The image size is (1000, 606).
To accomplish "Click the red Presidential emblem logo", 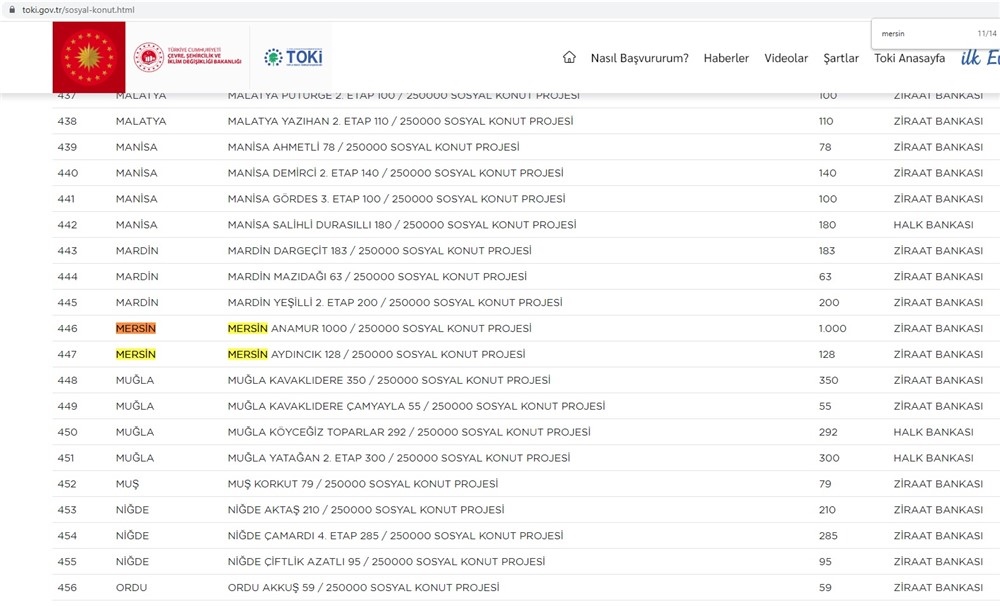I will pyautogui.click(x=89, y=58).
